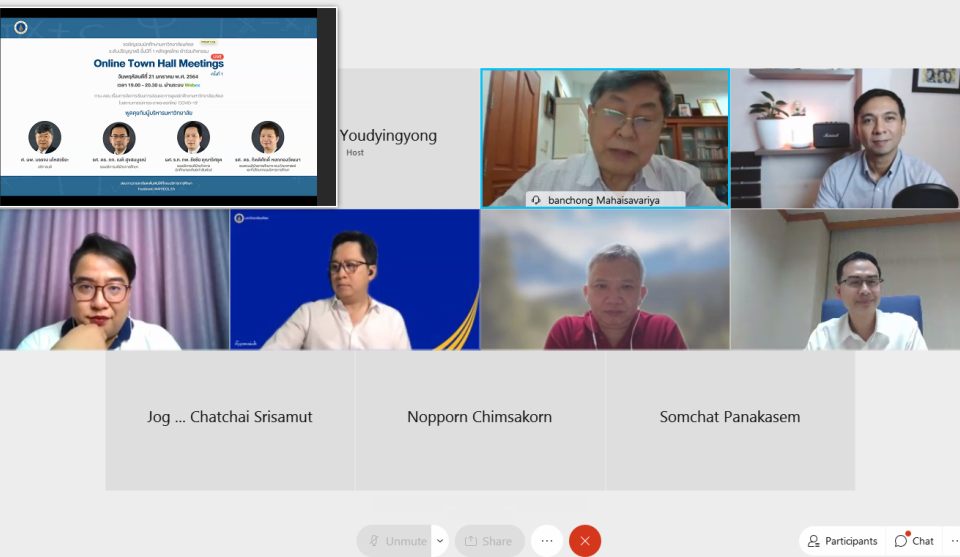Open more options ellipsis beside Share
Screen dimensions: 960x557
click(546, 541)
